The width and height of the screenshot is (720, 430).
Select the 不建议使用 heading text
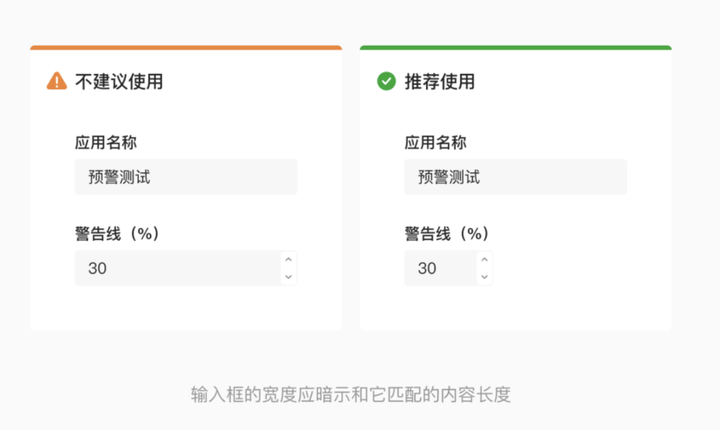point(119,82)
